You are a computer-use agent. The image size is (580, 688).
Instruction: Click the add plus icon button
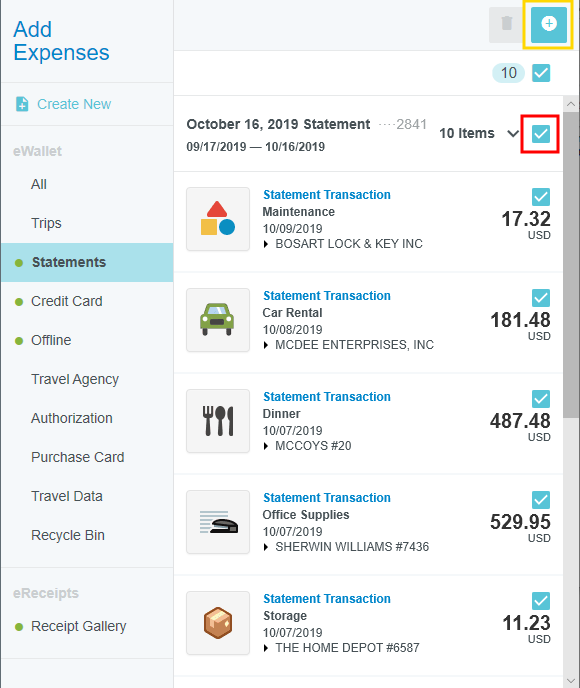point(548,24)
